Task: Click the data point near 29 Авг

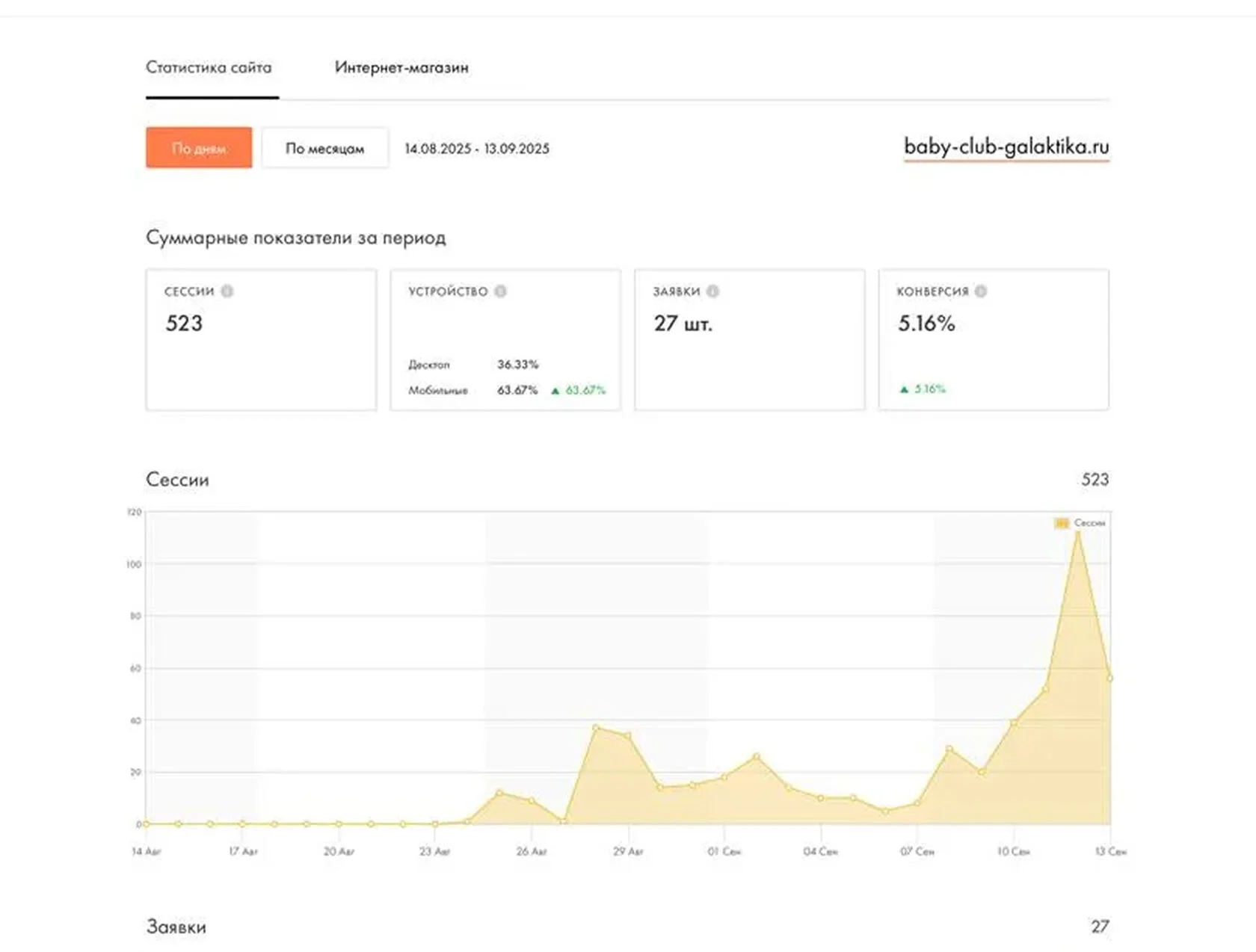Action: [x=628, y=736]
